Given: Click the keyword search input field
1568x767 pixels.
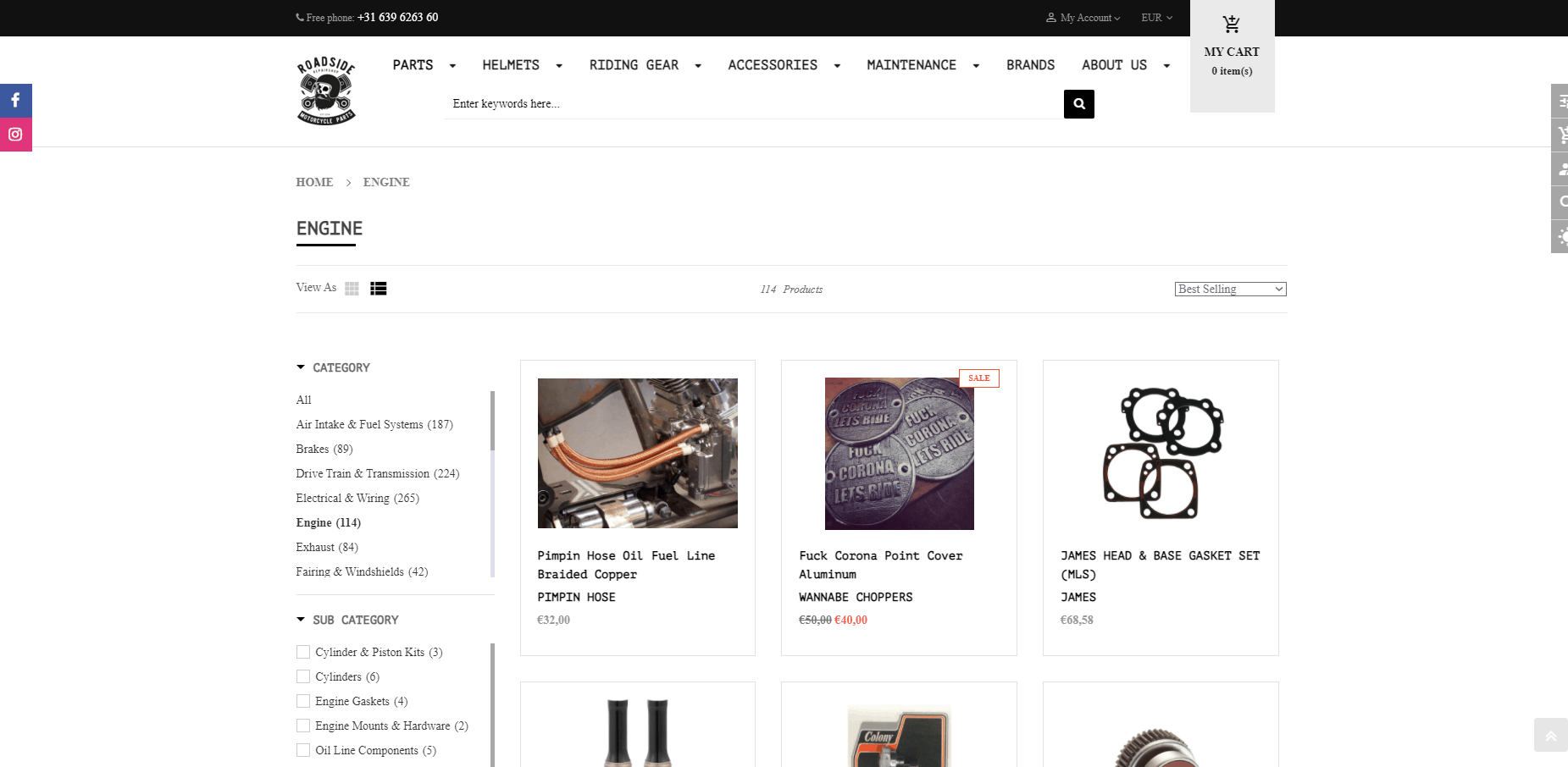Looking at the screenshot, I should [754, 104].
